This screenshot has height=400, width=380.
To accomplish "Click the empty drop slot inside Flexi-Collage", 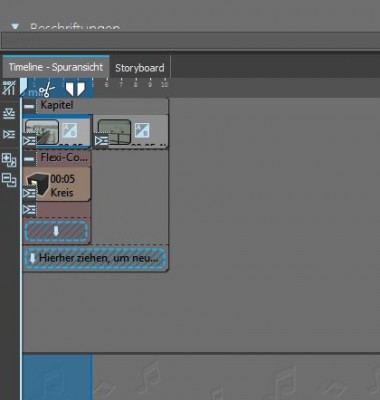I will (x=56, y=231).
